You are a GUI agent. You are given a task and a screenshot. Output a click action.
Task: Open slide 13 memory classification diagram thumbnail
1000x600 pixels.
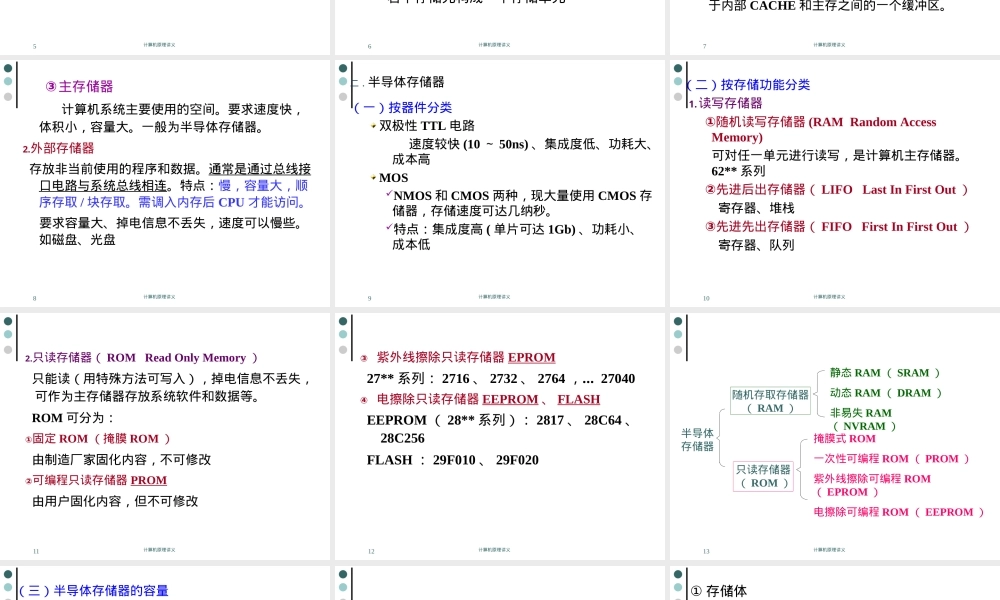coord(835,436)
